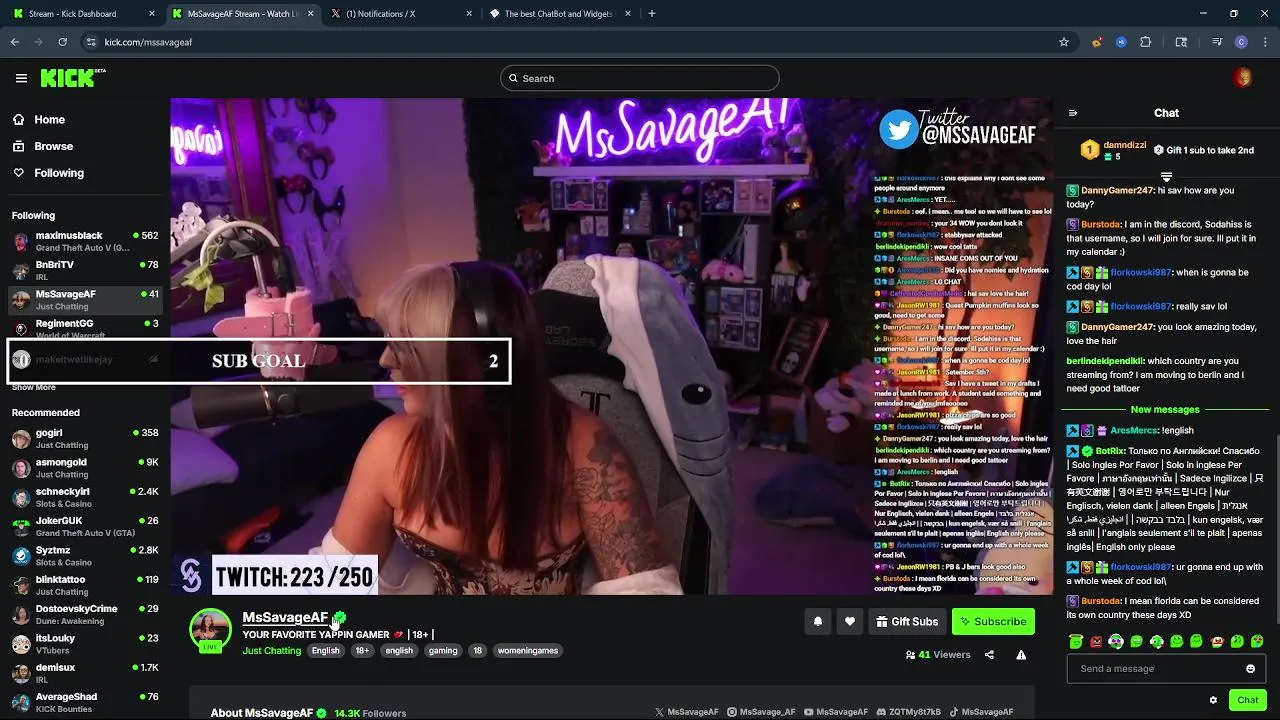The height and width of the screenshot is (720, 1280).
Task: Click the notification bell for MsSavageAF
Action: click(x=818, y=621)
